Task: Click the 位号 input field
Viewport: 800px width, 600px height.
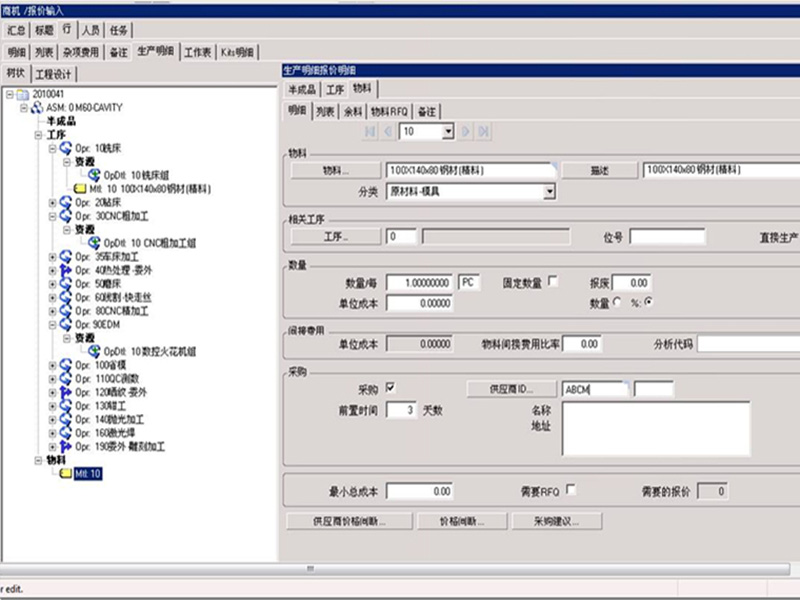Action: [667, 237]
